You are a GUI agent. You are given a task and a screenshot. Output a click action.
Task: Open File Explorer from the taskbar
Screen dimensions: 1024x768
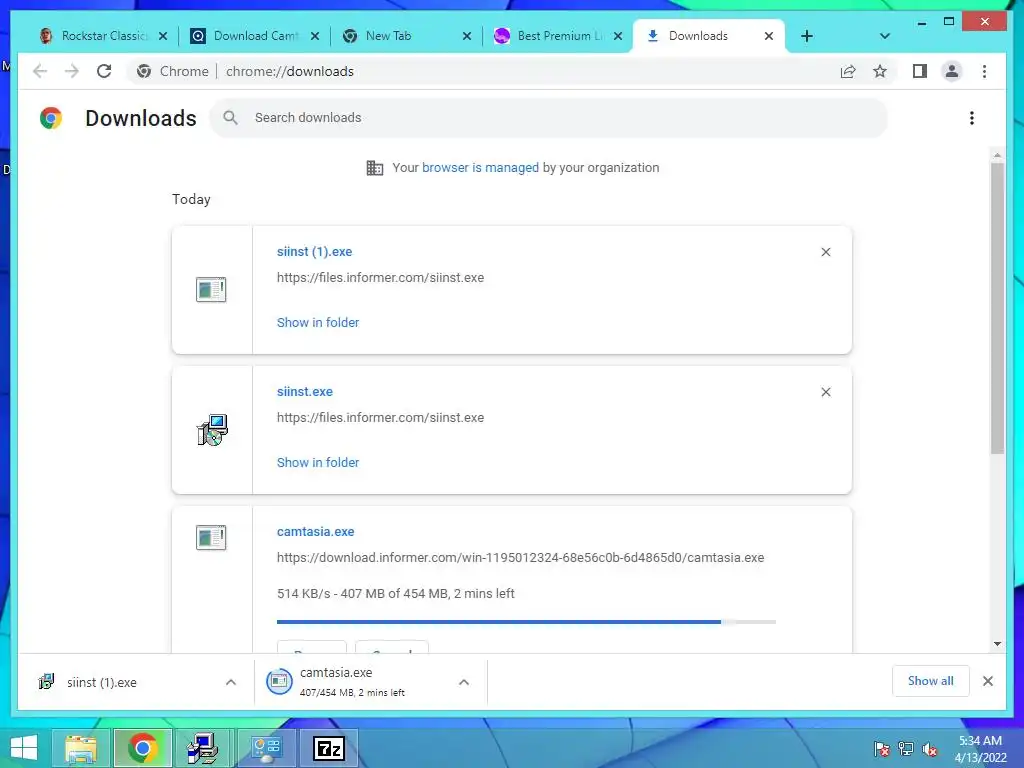tap(81, 748)
